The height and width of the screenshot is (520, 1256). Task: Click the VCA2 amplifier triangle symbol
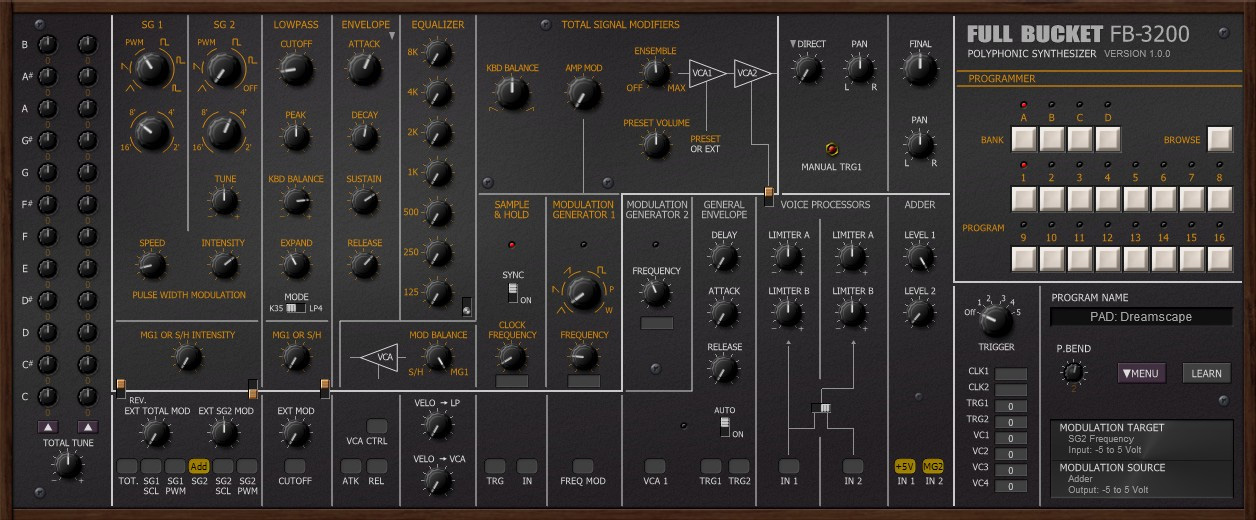[751, 72]
